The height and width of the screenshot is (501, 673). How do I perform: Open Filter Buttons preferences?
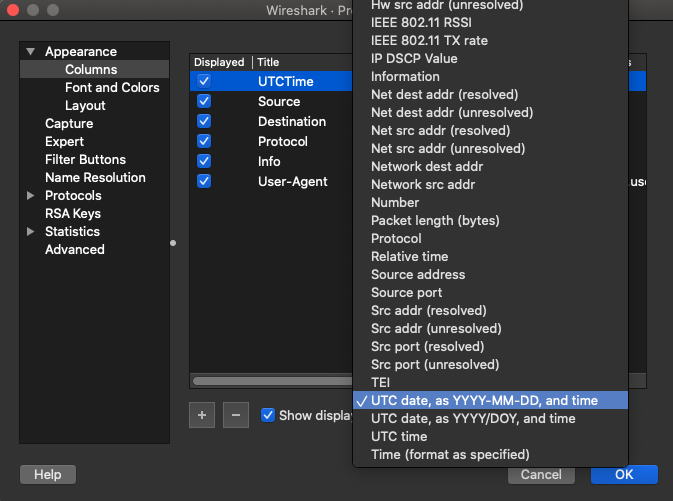pyautogui.click(x=85, y=159)
